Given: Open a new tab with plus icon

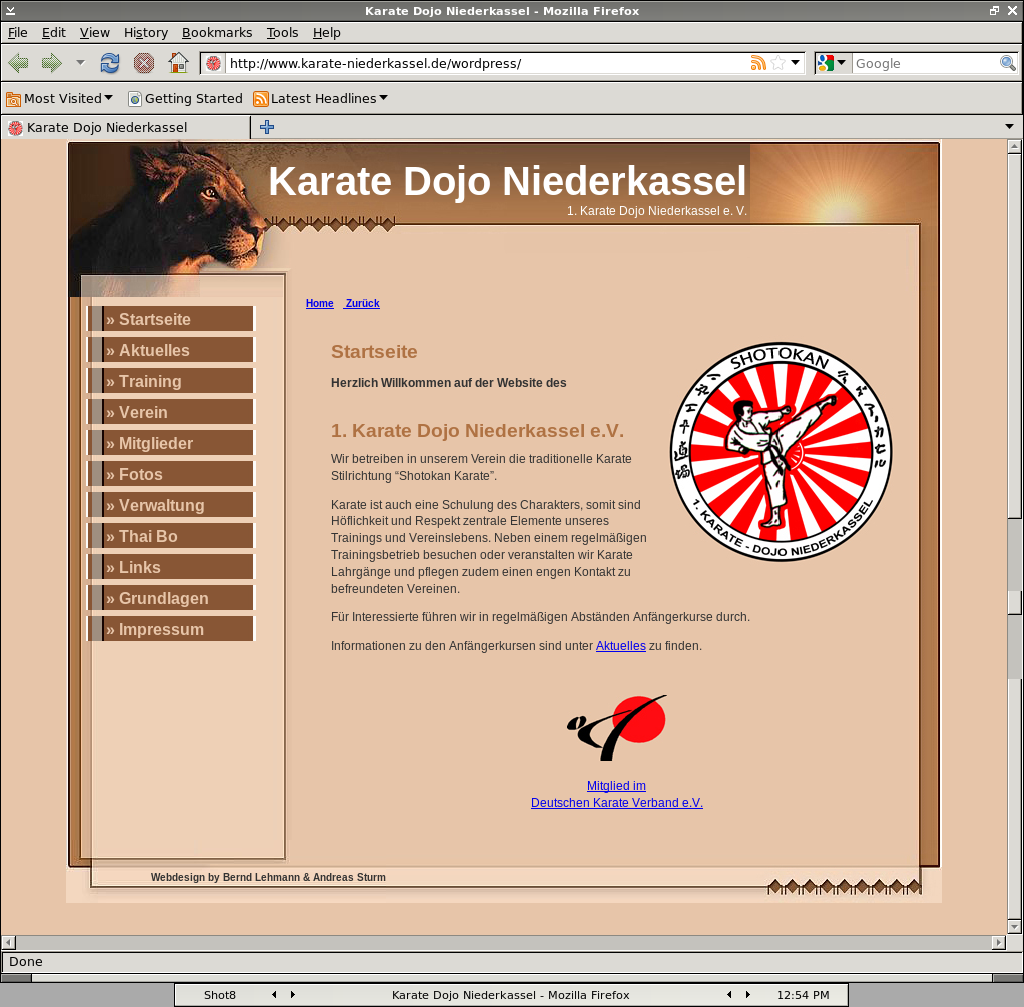Looking at the screenshot, I should 267,127.
